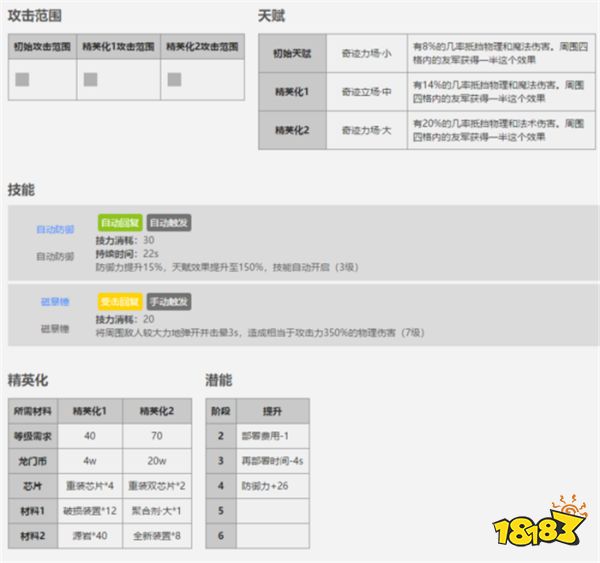Click the gray tile under 初始攻击范围
600x563 pixels.
coord(21,78)
